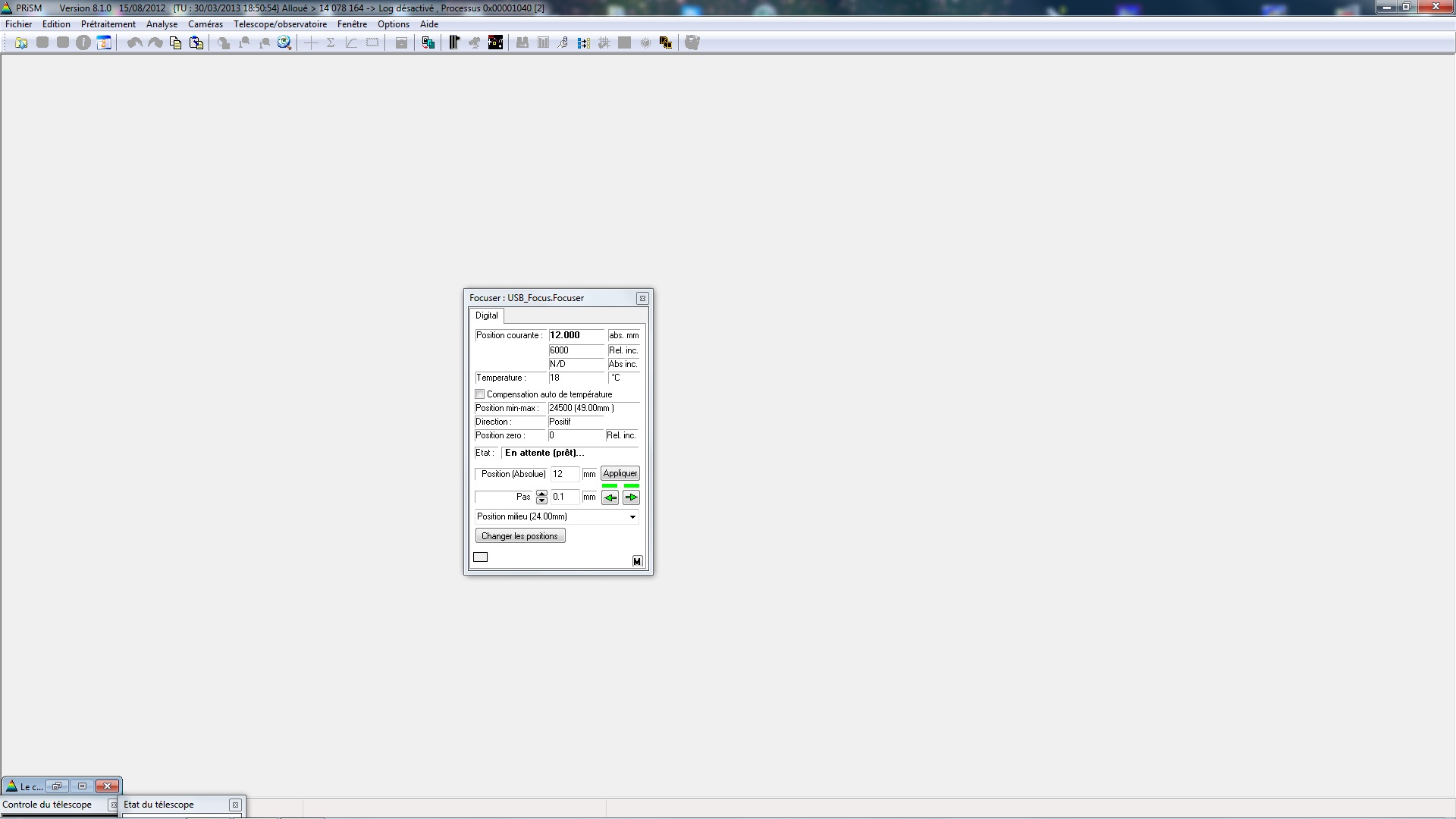Click the Position (Absolue) input field

(564, 474)
